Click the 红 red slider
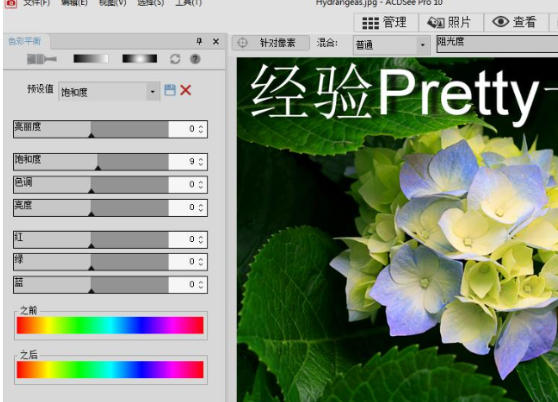This screenshot has width=558, height=402. coord(91,240)
